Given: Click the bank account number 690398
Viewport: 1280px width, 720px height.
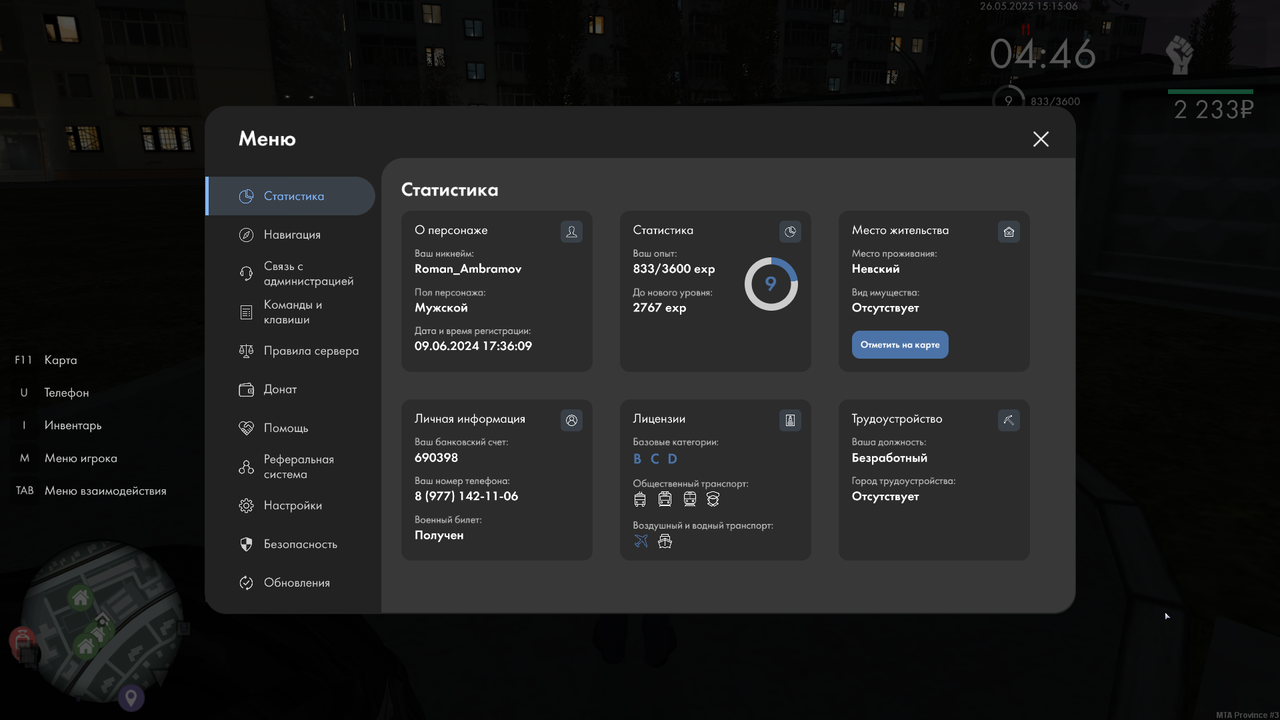Looking at the screenshot, I should point(436,458).
